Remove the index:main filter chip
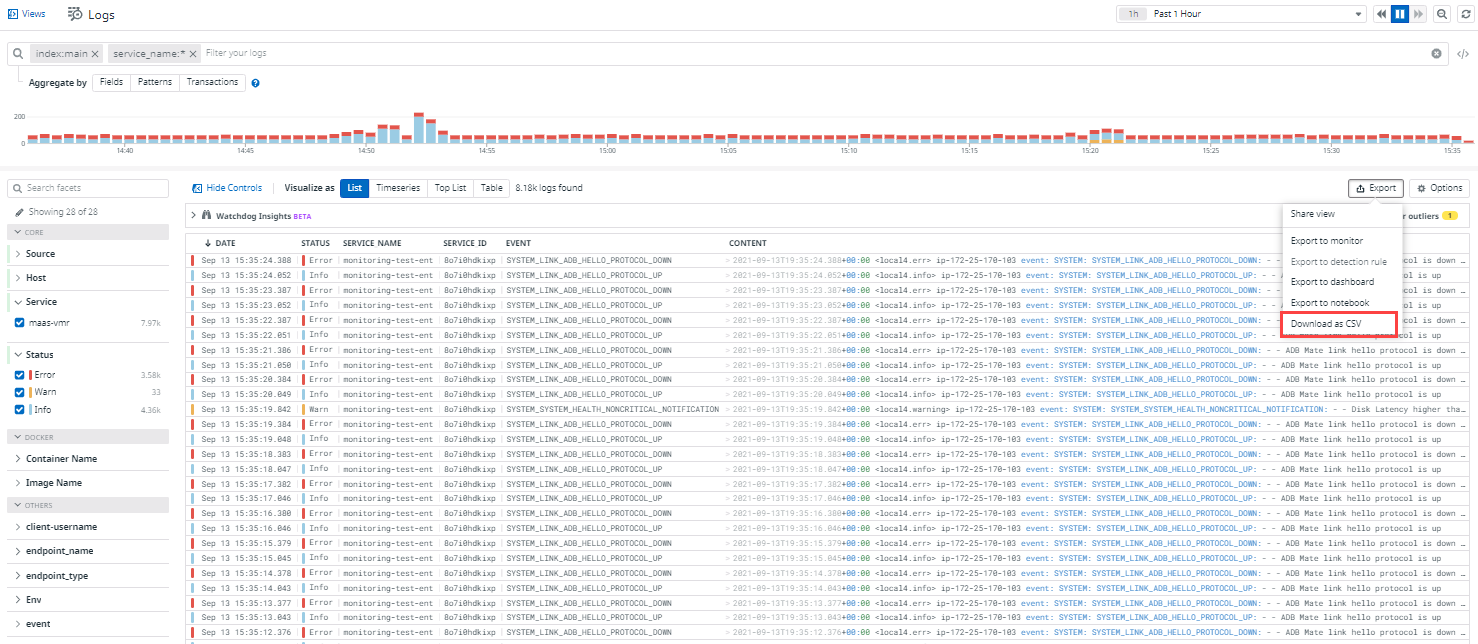Viewport: 1478px width, 644px height. click(x=95, y=54)
